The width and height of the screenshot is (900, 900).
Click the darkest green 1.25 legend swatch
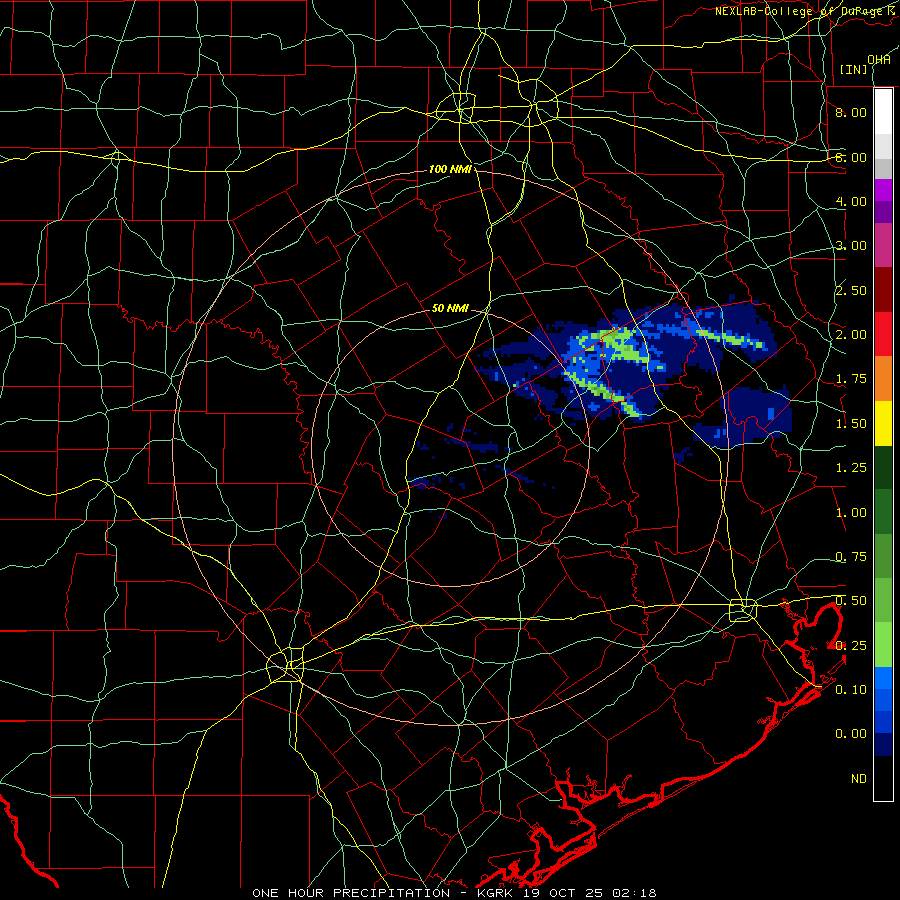pyautogui.click(x=883, y=467)
